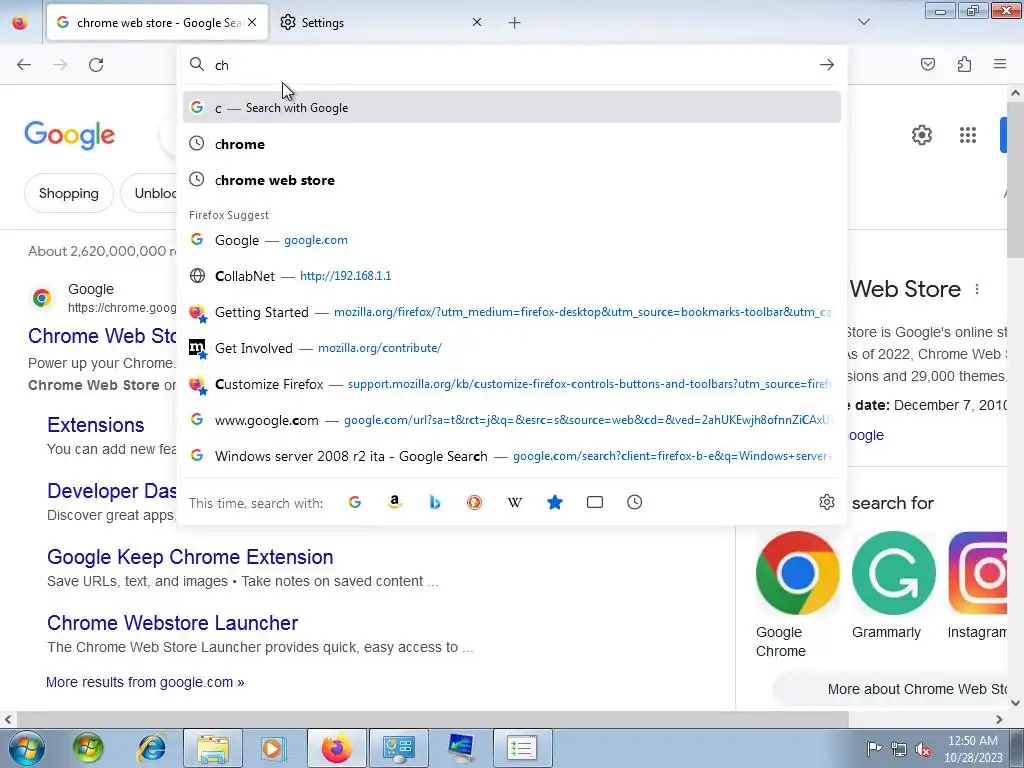Choose 'chrome web store' suggestion

click(512, 180)
